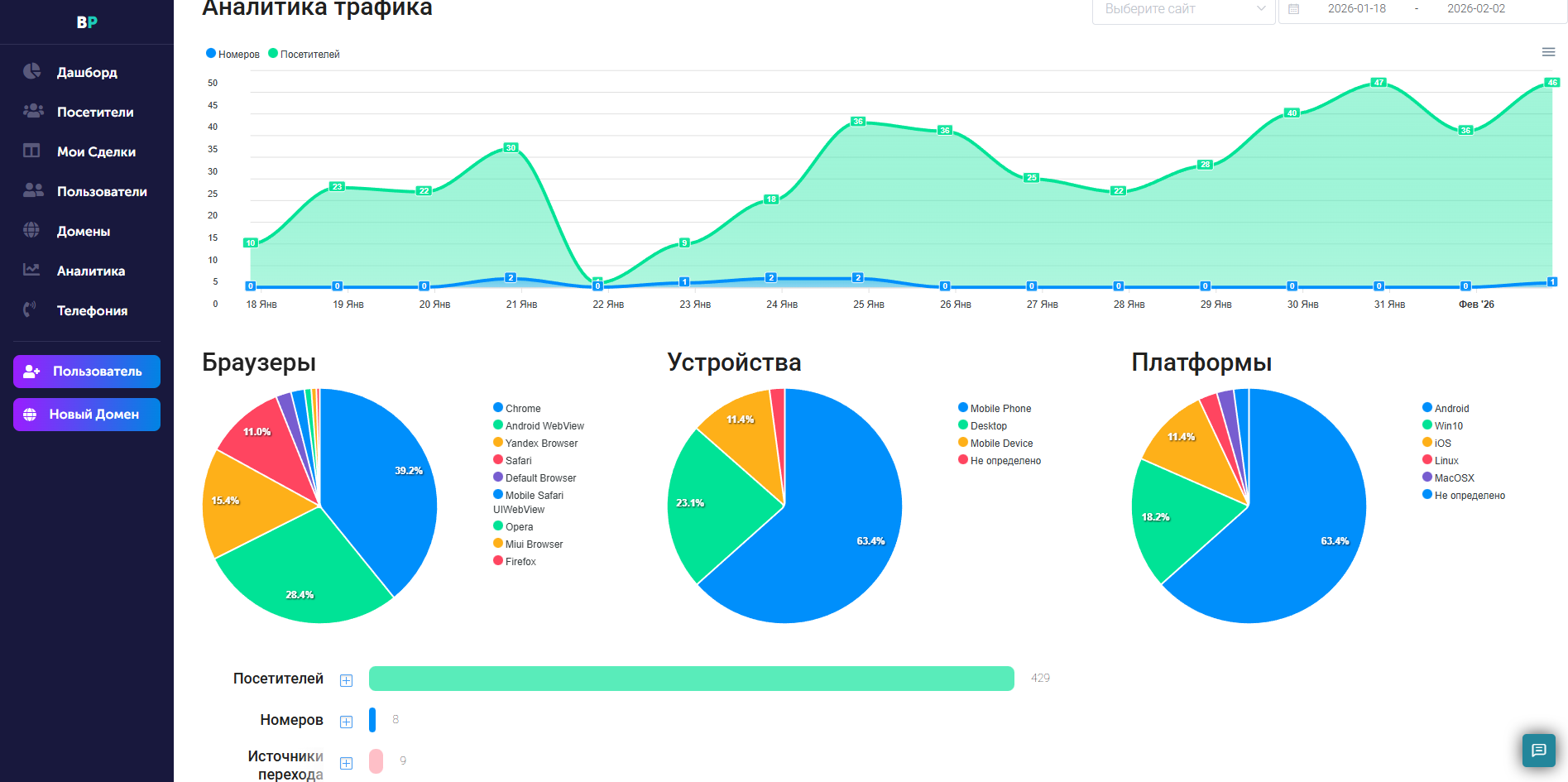Screen dimensions: 1568x782
Task: Toggle Android platforms legend item
Action: 1446,408
